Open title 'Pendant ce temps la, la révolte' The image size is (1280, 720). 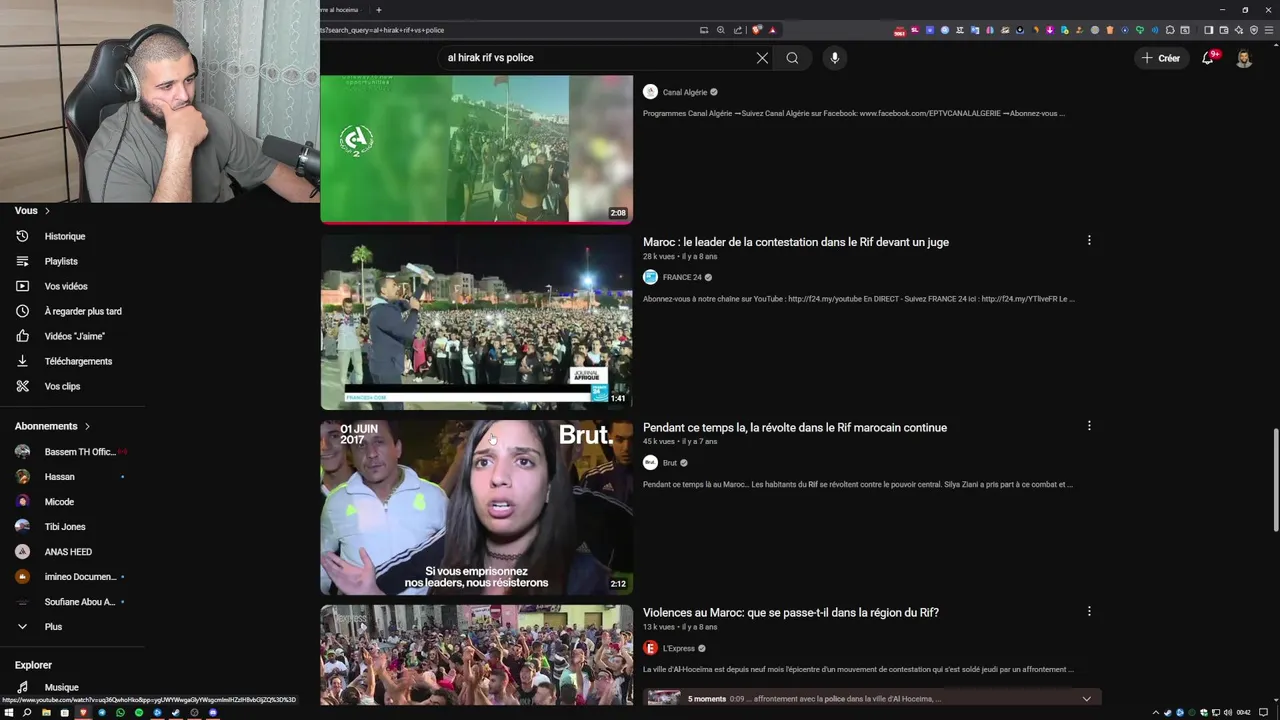pos(795,427)
